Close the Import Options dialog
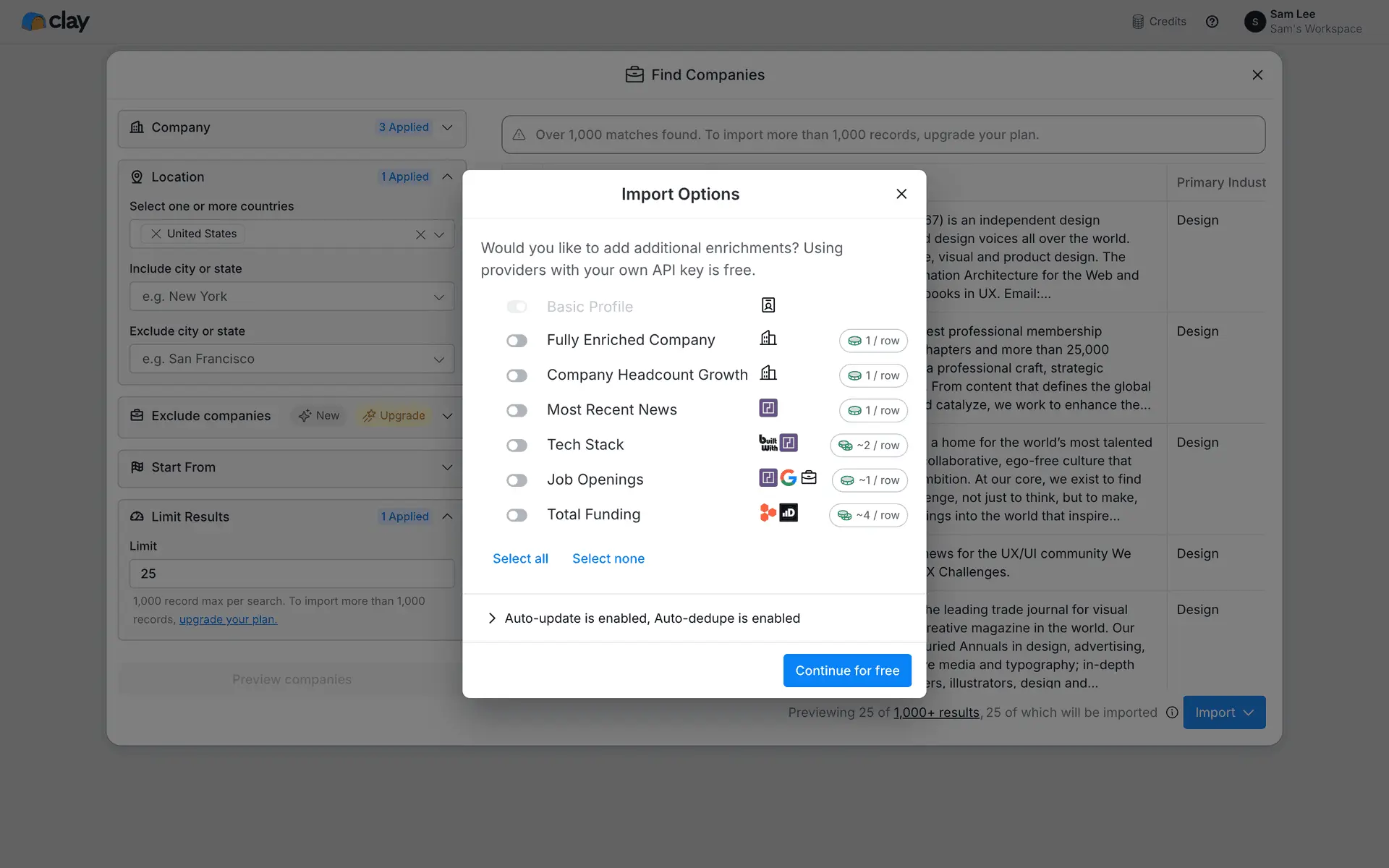Image resolution: width=1389 pixels, height=868 pixels. (x=901, y=194)
